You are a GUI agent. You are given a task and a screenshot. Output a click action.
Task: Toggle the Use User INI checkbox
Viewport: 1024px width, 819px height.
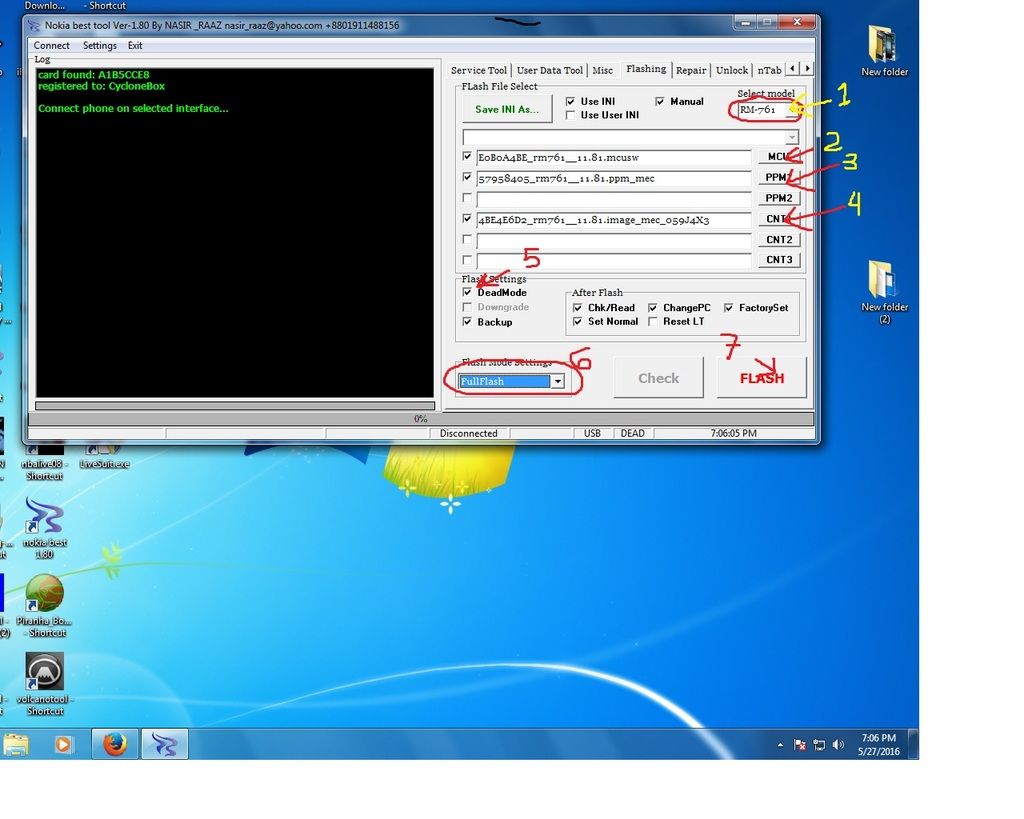(x=570, y=115)
